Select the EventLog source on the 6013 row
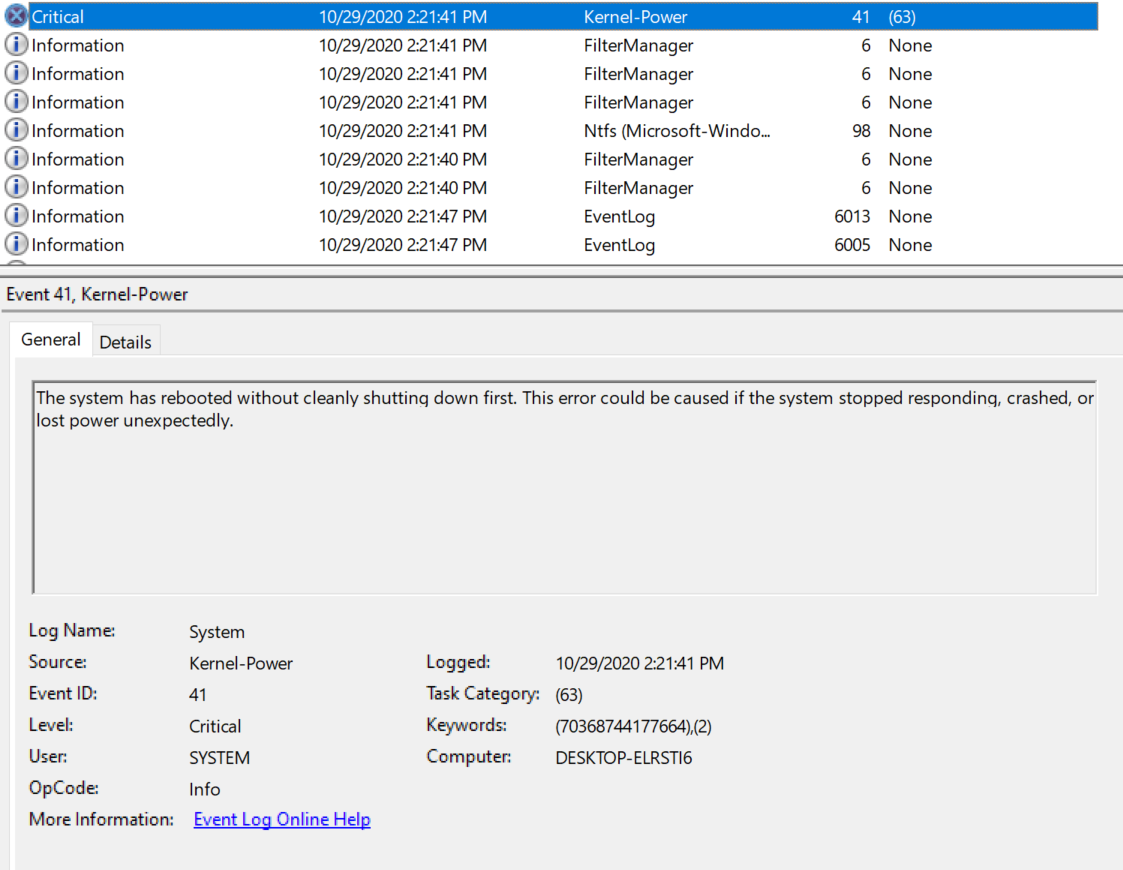1123x870 pixels. point(619,217)
